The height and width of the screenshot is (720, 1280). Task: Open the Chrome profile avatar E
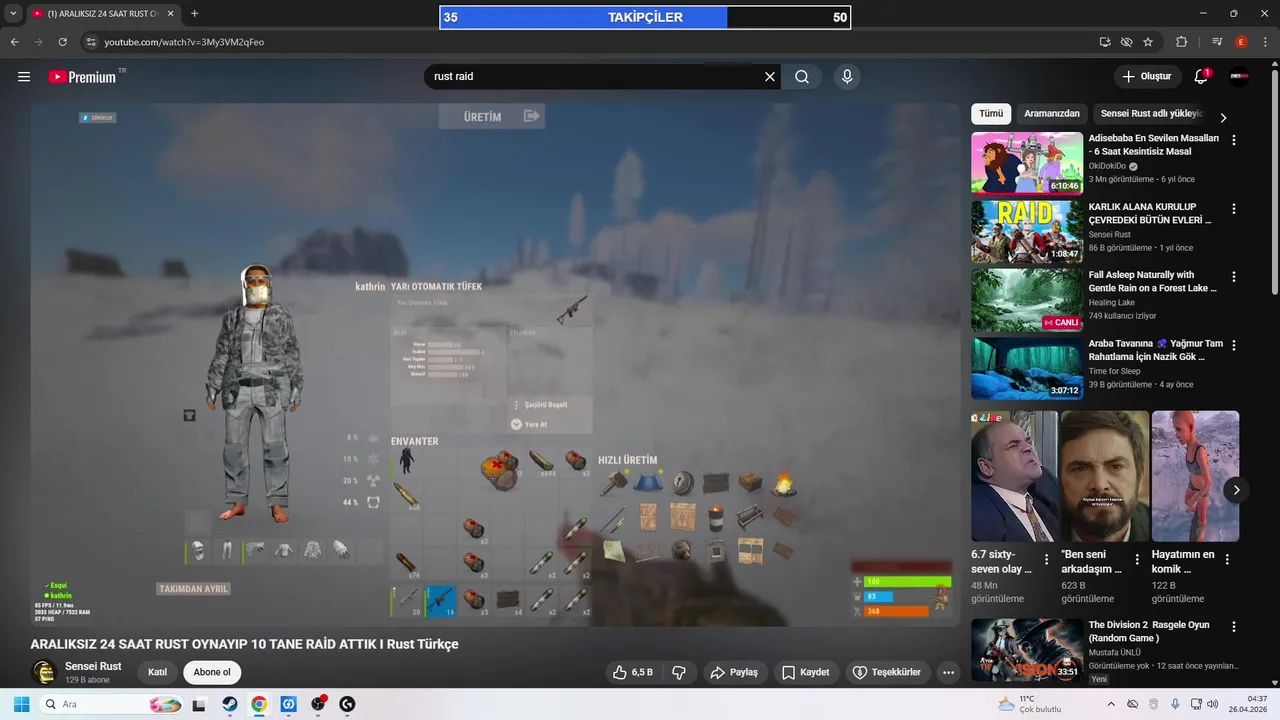(1241, 42)
